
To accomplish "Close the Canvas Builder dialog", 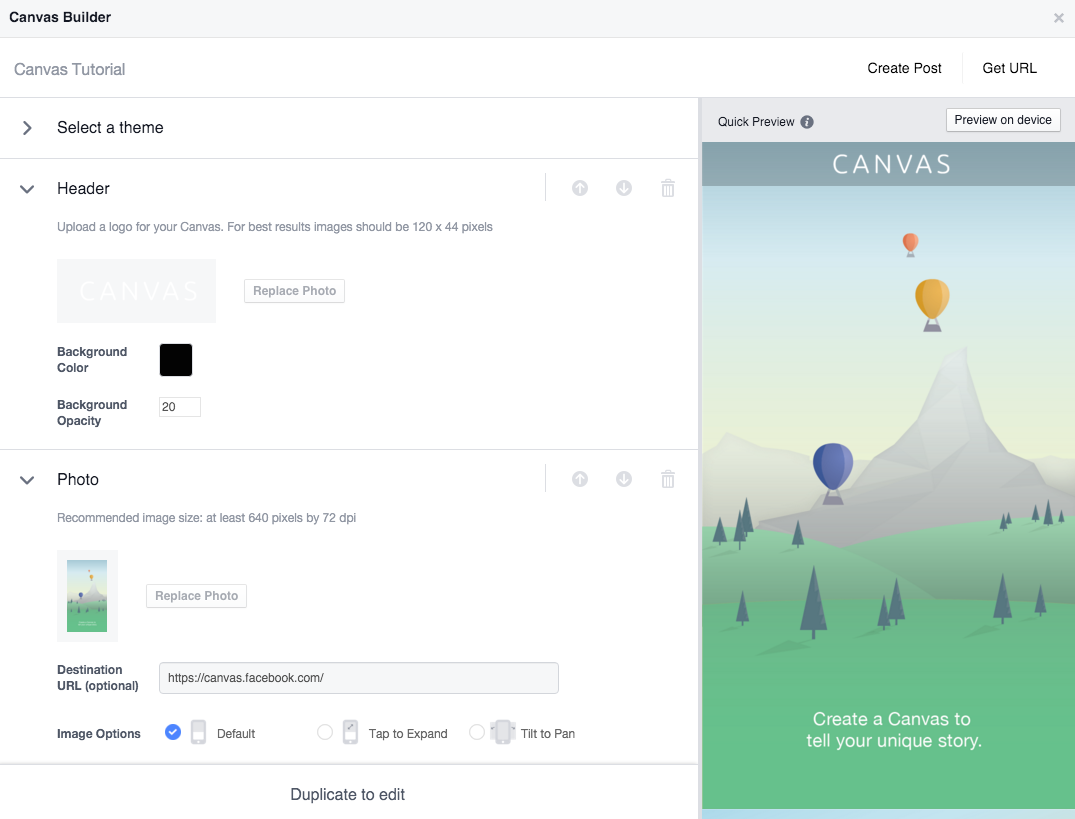I will (1058, 18).
